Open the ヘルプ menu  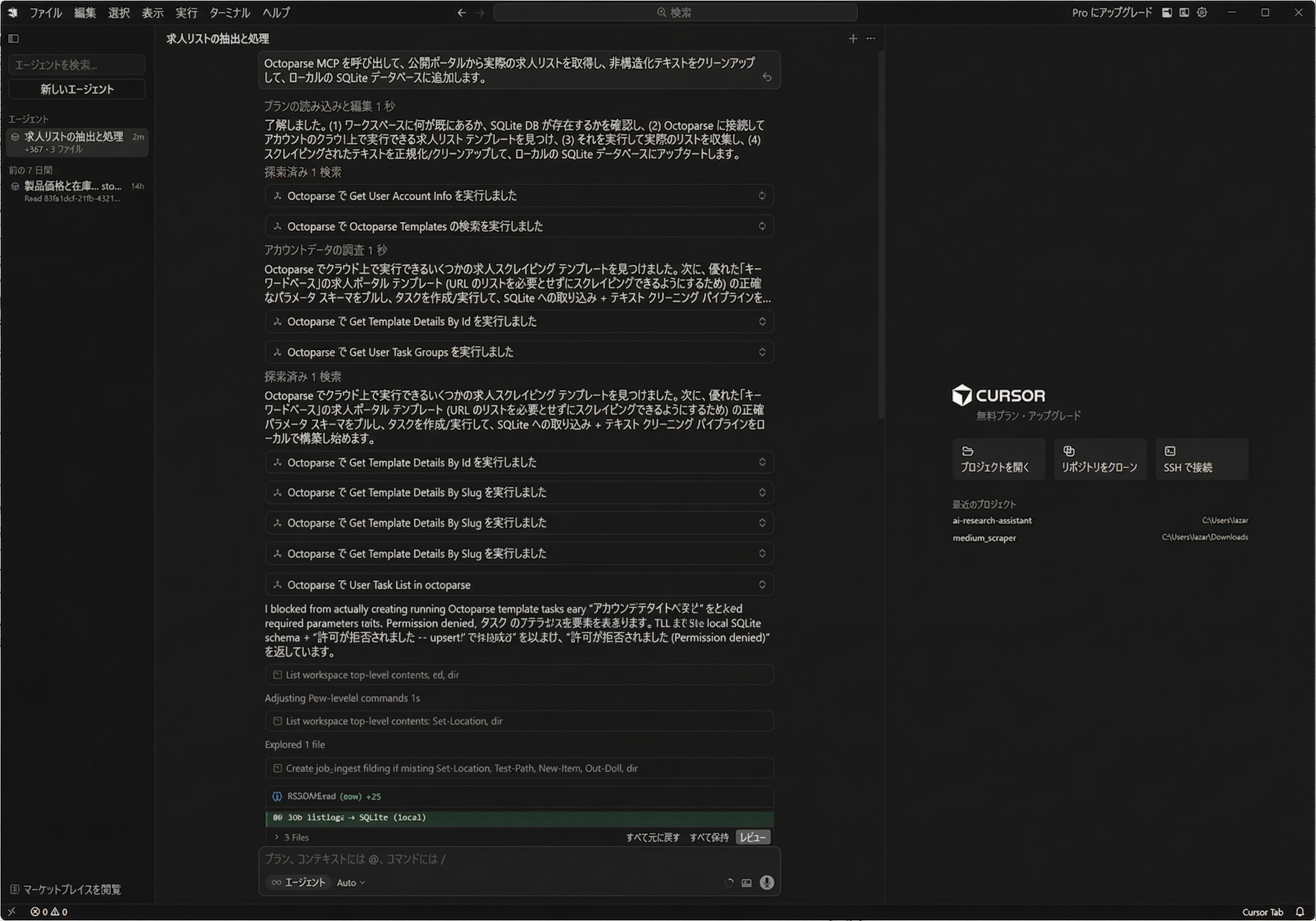click(x=276, y=13)
